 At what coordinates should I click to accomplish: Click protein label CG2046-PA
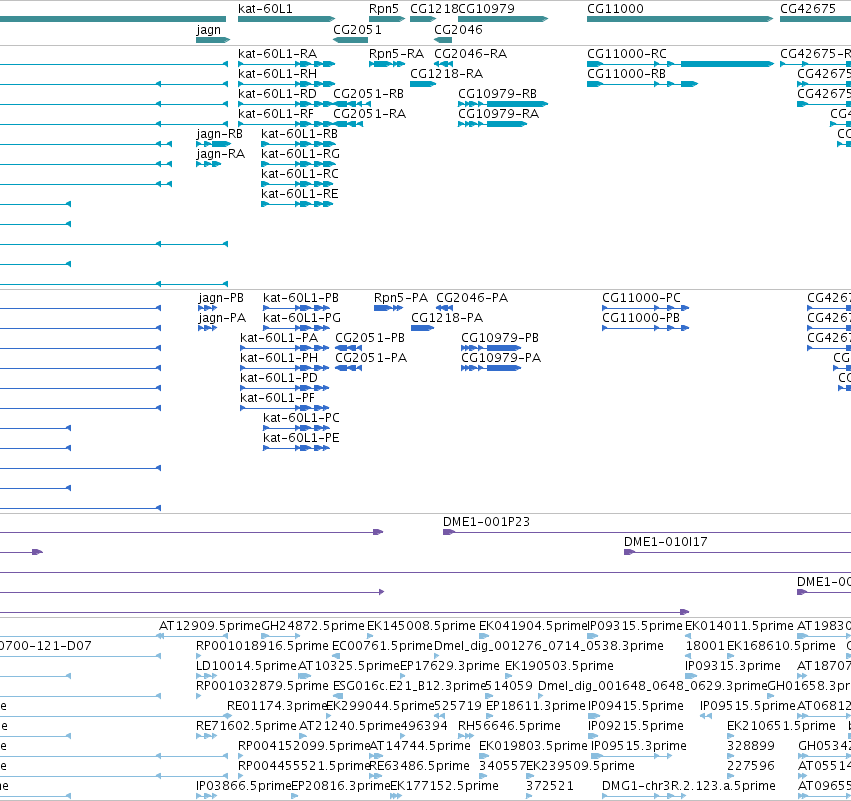[x=472, y=298]
